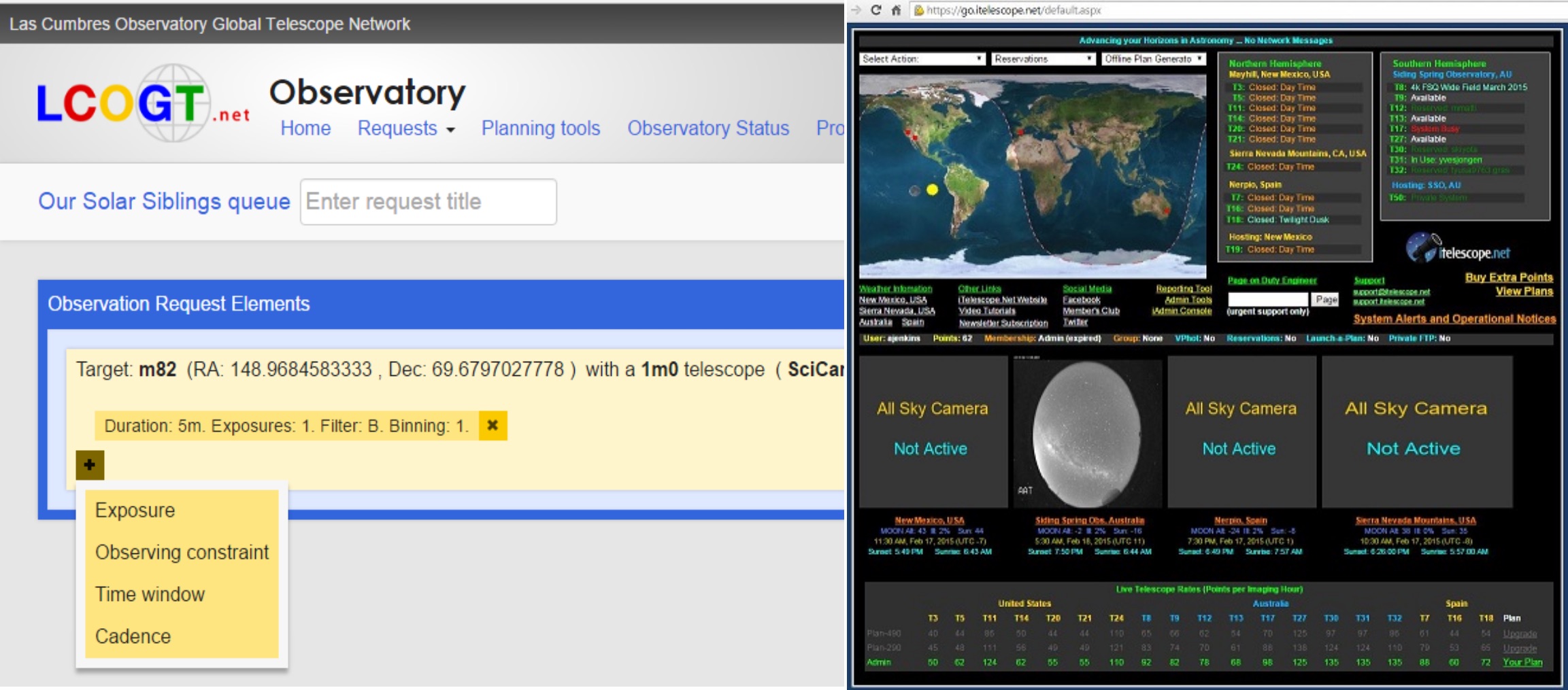Open Weather Information link
Screen dimensions: 1568x690
(895, 289)
